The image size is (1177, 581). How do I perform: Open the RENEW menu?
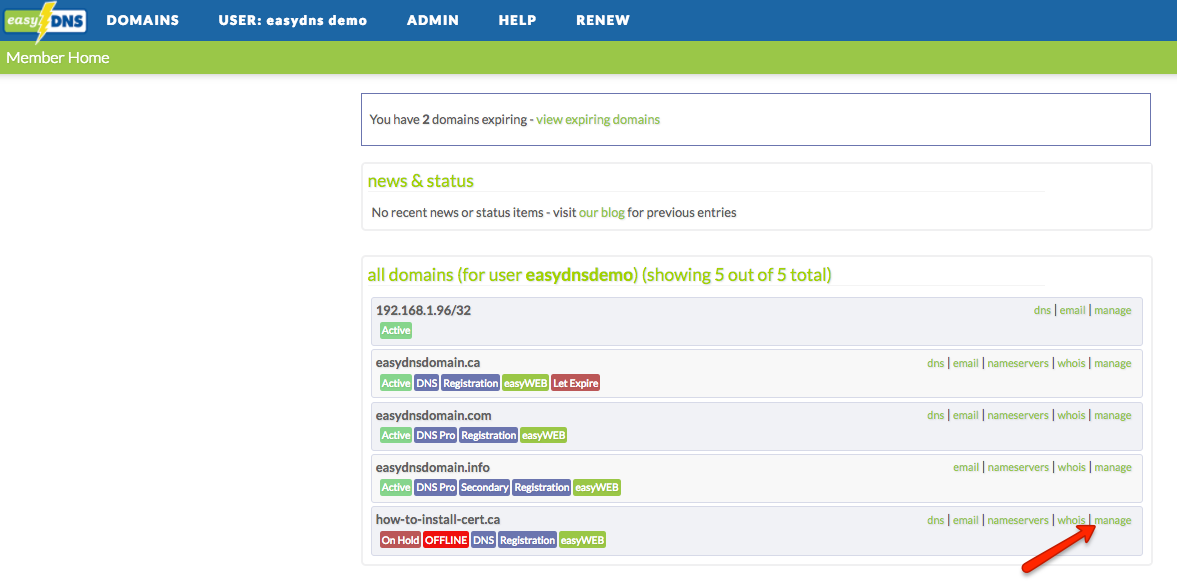tap(603, 21)
